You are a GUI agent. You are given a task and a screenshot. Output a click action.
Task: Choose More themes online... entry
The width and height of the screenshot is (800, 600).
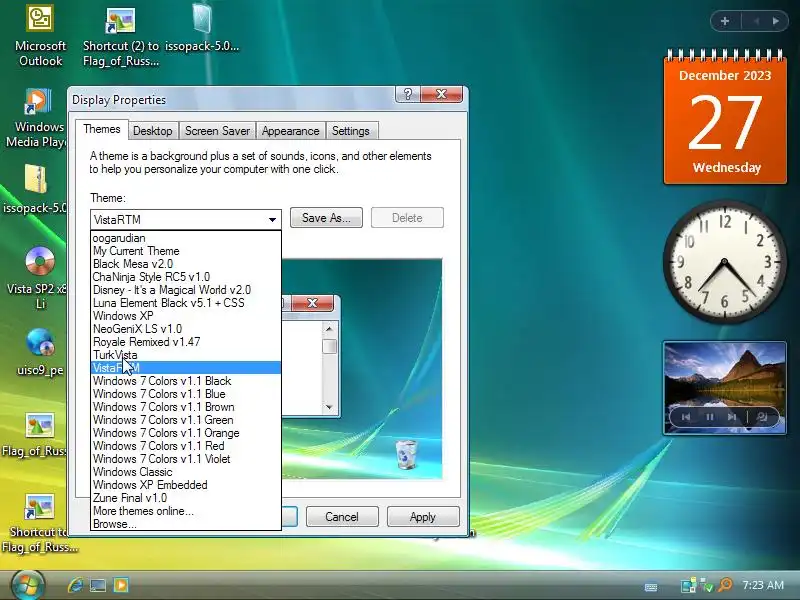click(186, 511)
